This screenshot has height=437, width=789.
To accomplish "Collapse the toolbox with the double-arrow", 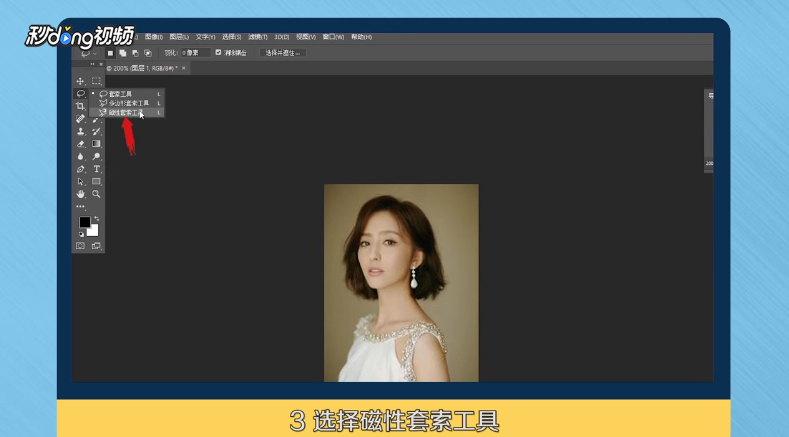I will (x=93, y=64).
